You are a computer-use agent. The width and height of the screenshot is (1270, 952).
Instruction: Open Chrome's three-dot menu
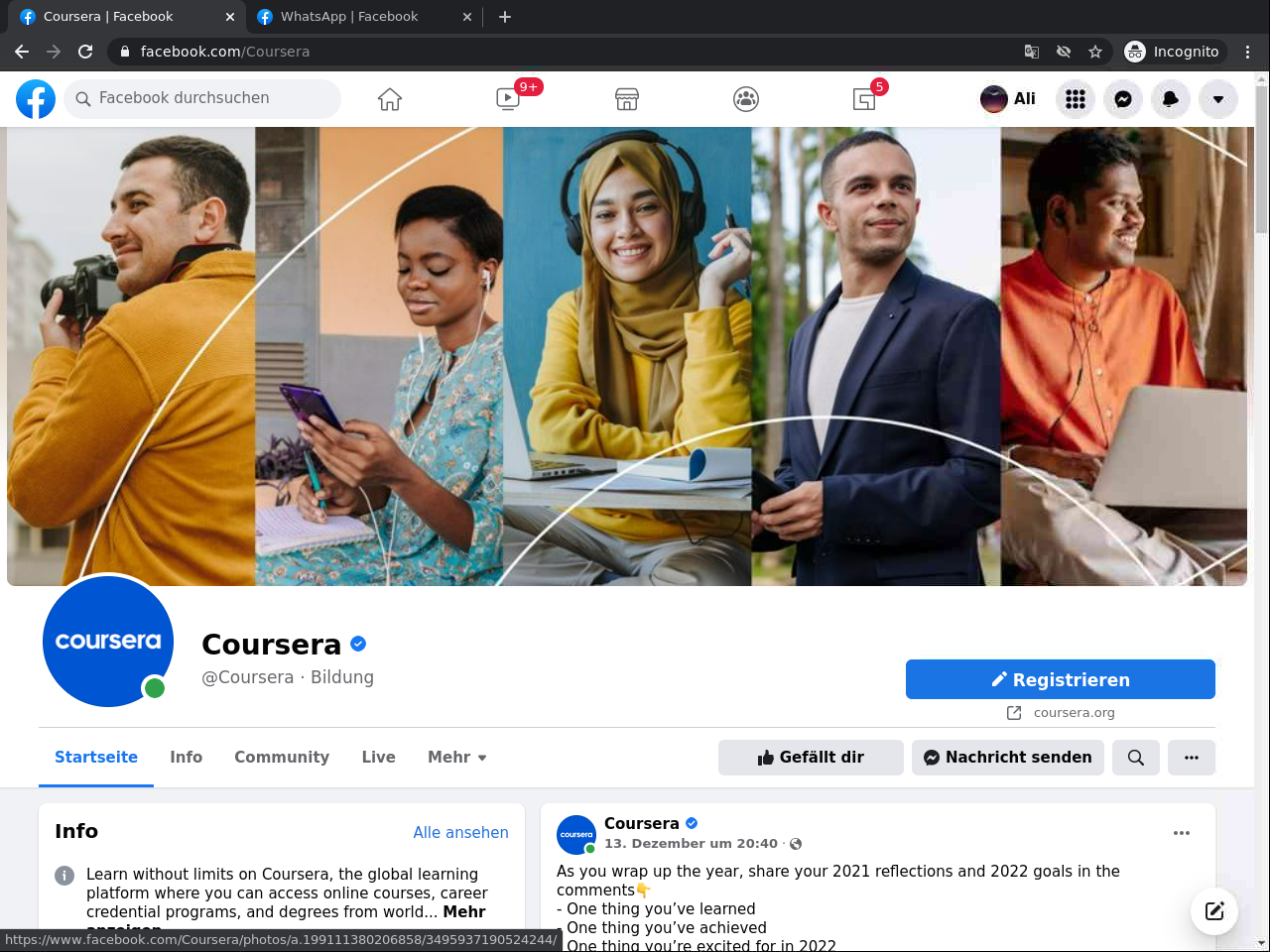point(1248,52)
